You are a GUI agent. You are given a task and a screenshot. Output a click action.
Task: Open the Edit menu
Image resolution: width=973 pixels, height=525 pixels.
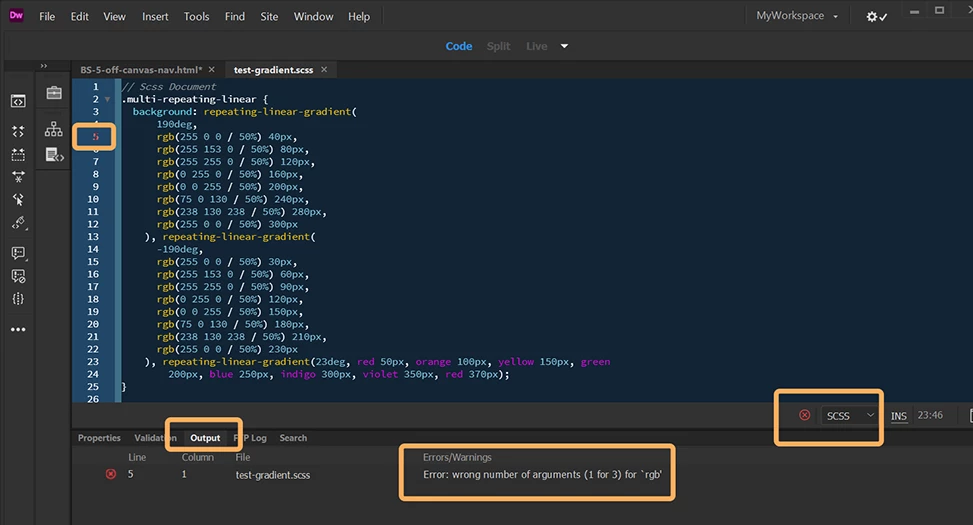79,17
